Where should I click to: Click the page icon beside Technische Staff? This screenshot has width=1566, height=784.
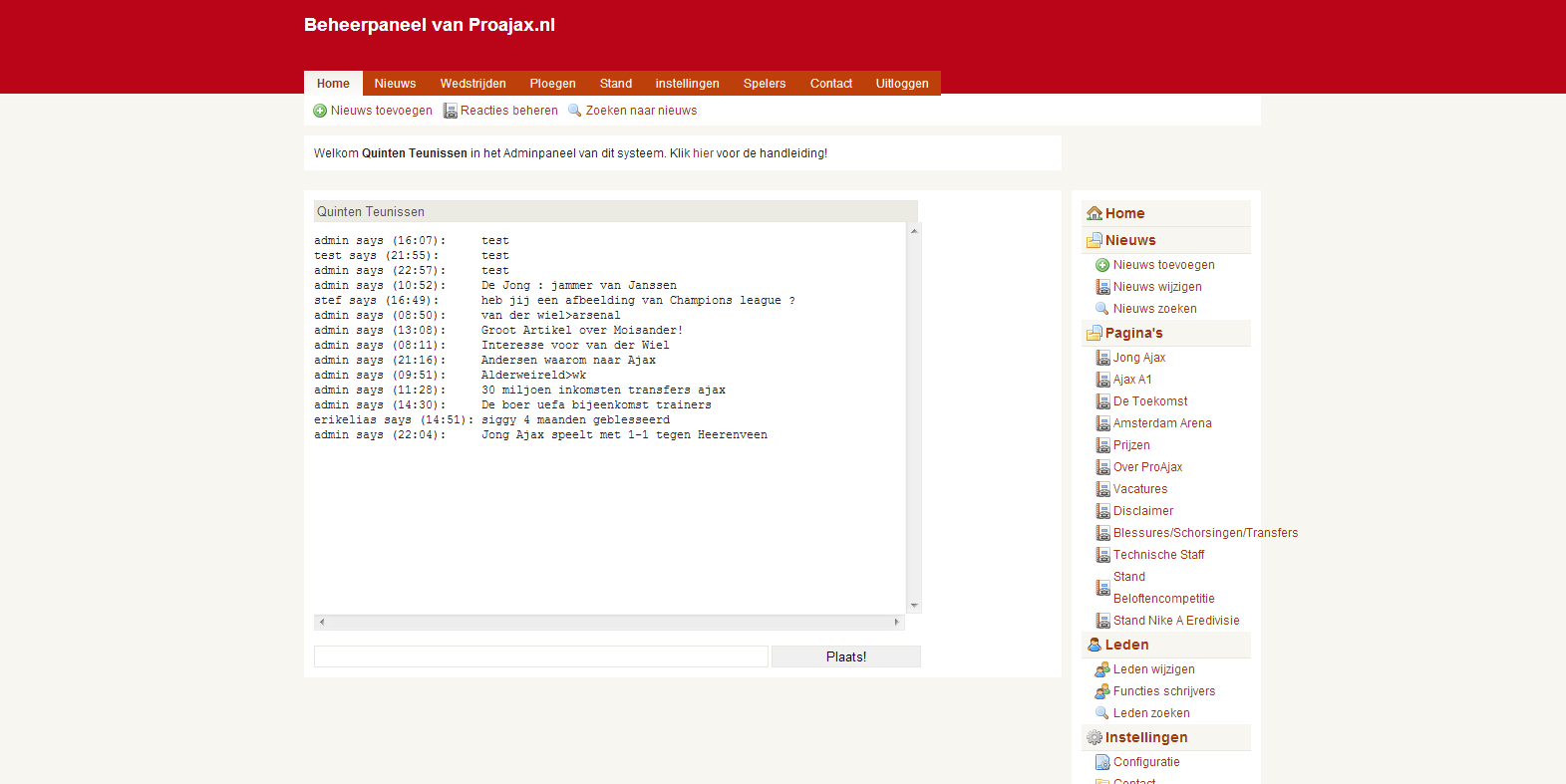1102,555
